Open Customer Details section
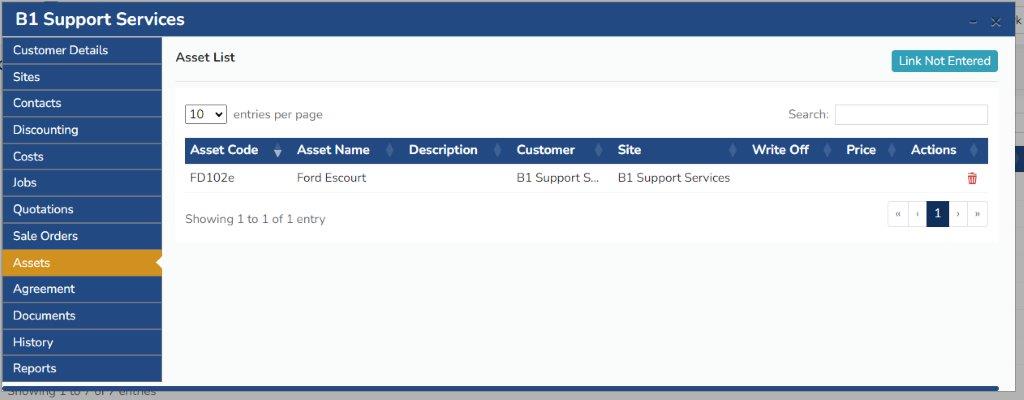The image size is (1024, 400). click(x=82, y=50)
